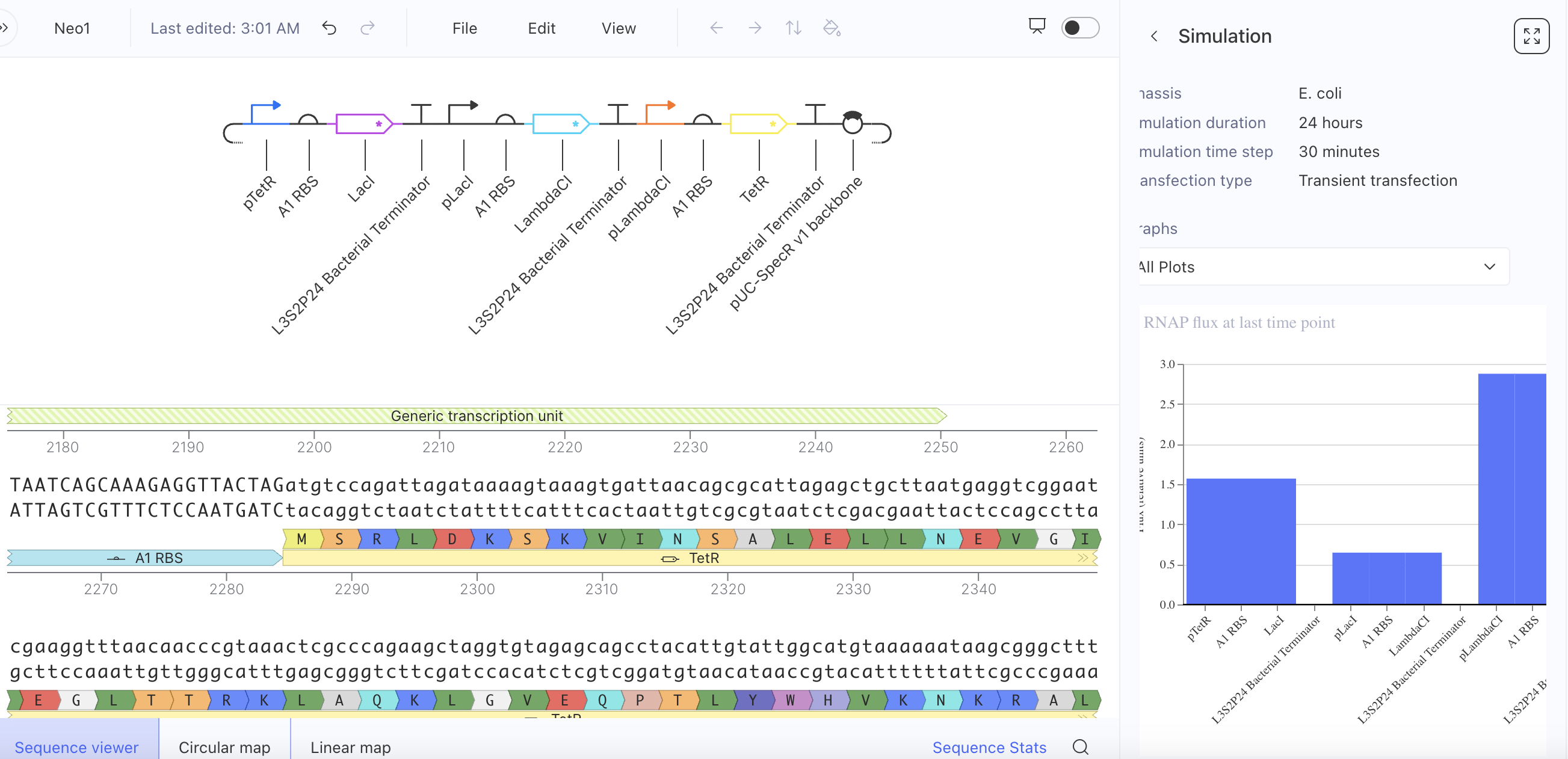Select the terminator glyph after LacI
The width and height of the screenshot is (1568, 759).
[x=421, y=114]
